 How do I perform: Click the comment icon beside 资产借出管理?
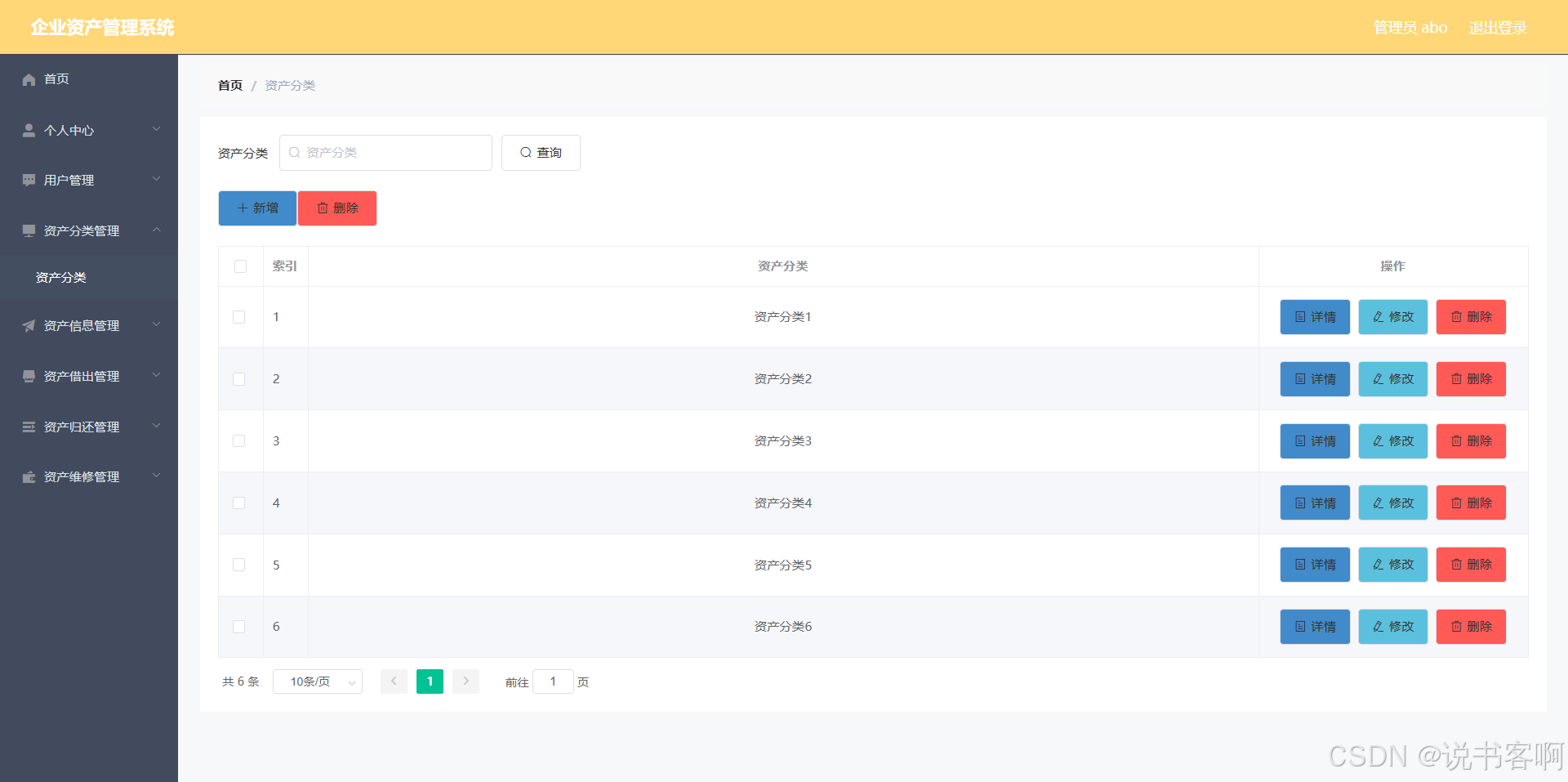(x=28, y=375)
